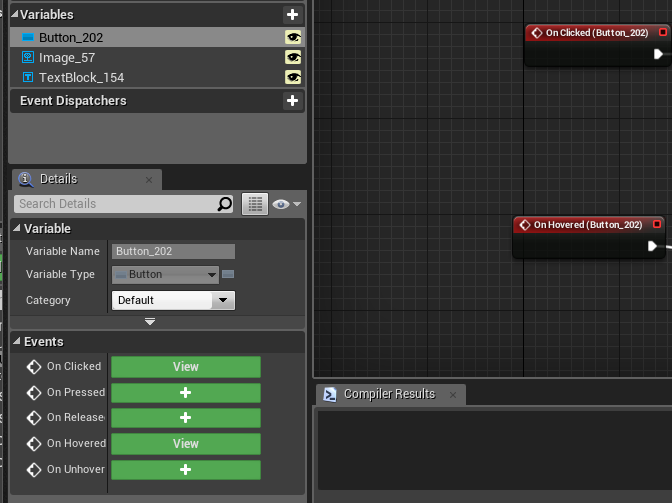The height and width of the screenshot is (503, 672).
Task: Click the container type icon beside Variable Type
Action: point(228,274)
